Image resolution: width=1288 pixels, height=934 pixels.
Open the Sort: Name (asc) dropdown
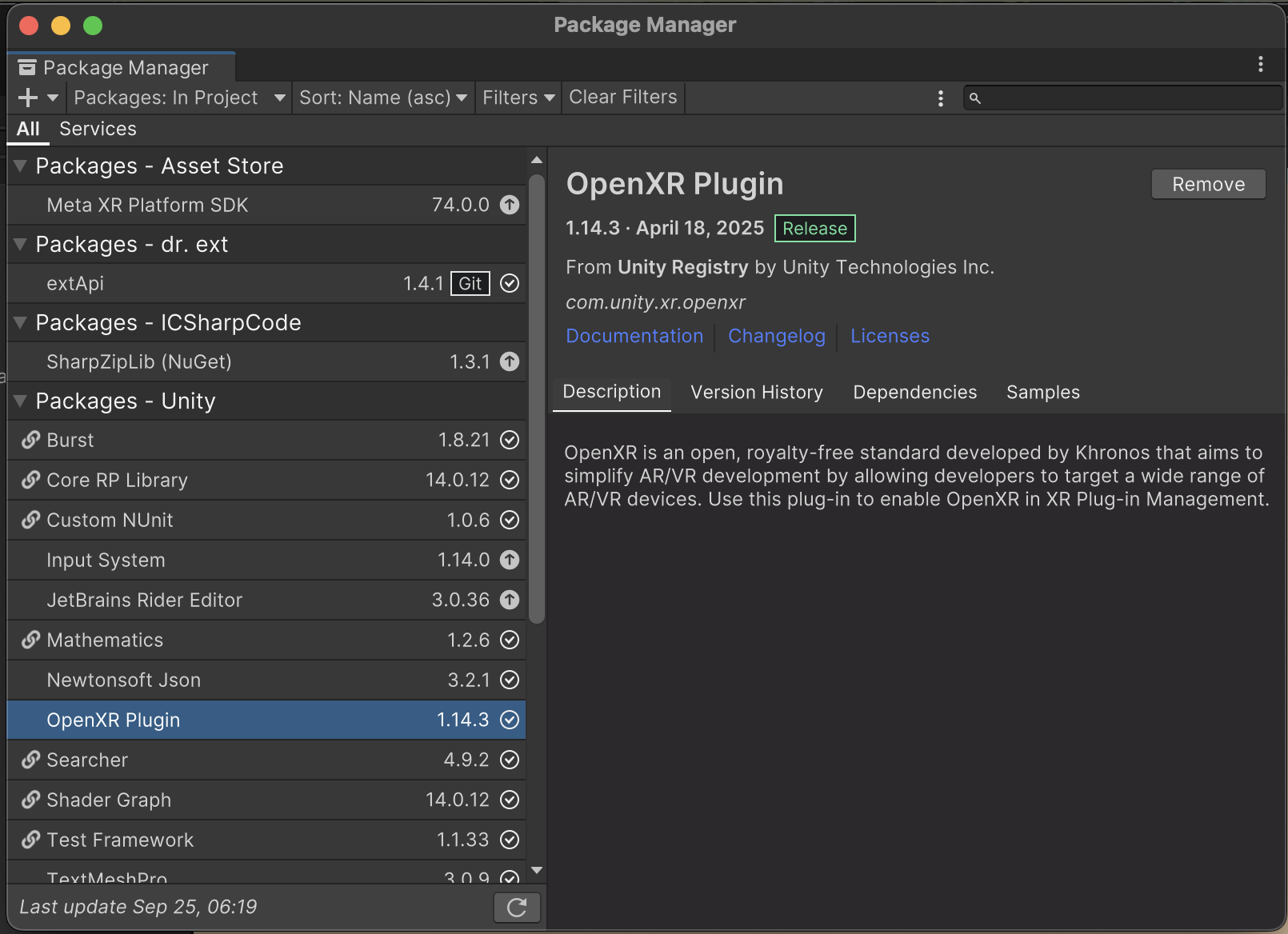(x=383, y=98)
